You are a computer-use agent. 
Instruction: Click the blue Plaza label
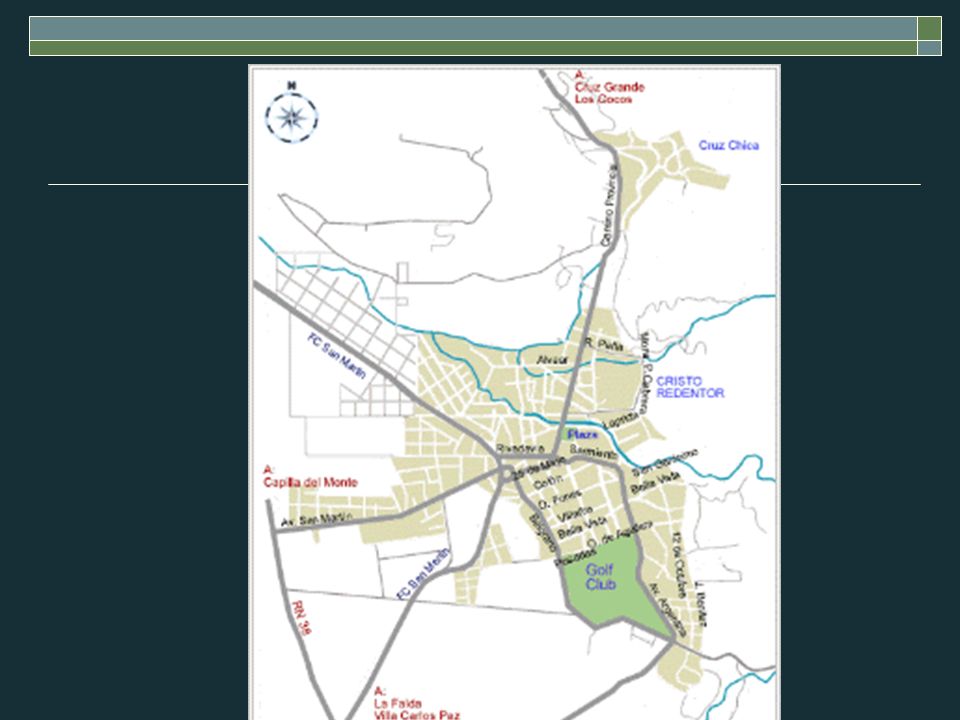582,434
